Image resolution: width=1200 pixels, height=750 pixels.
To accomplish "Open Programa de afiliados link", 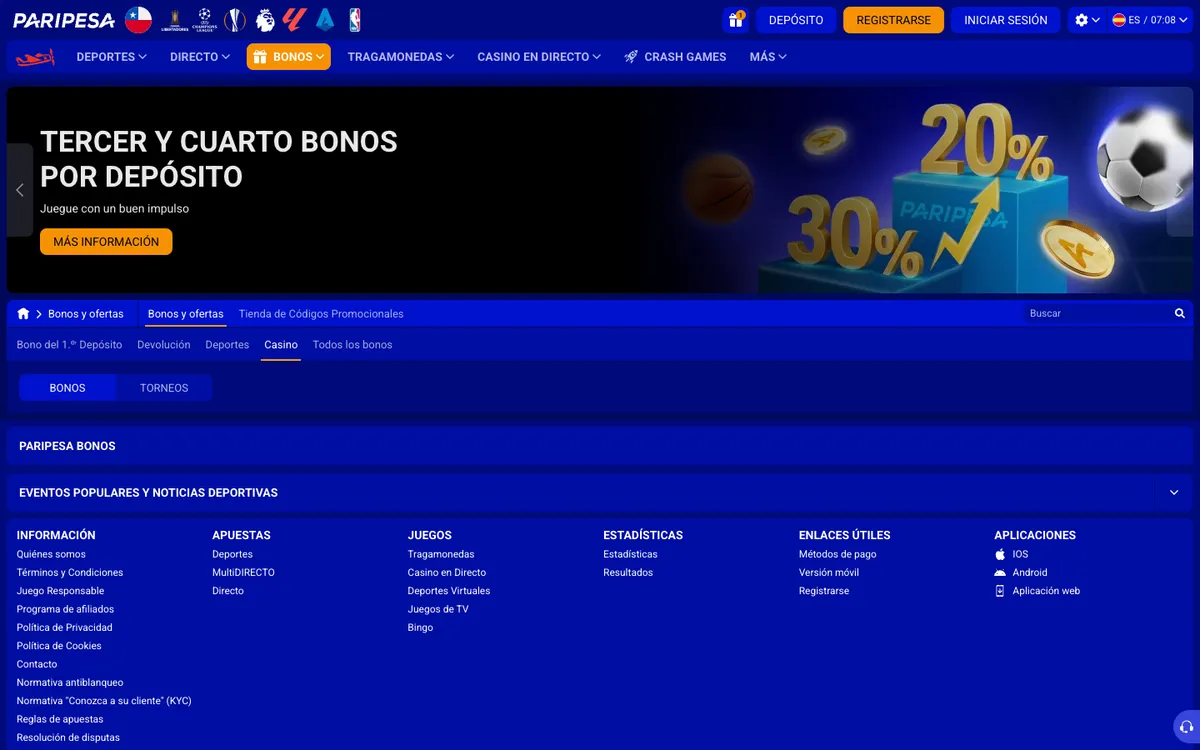I will (65, 609).
